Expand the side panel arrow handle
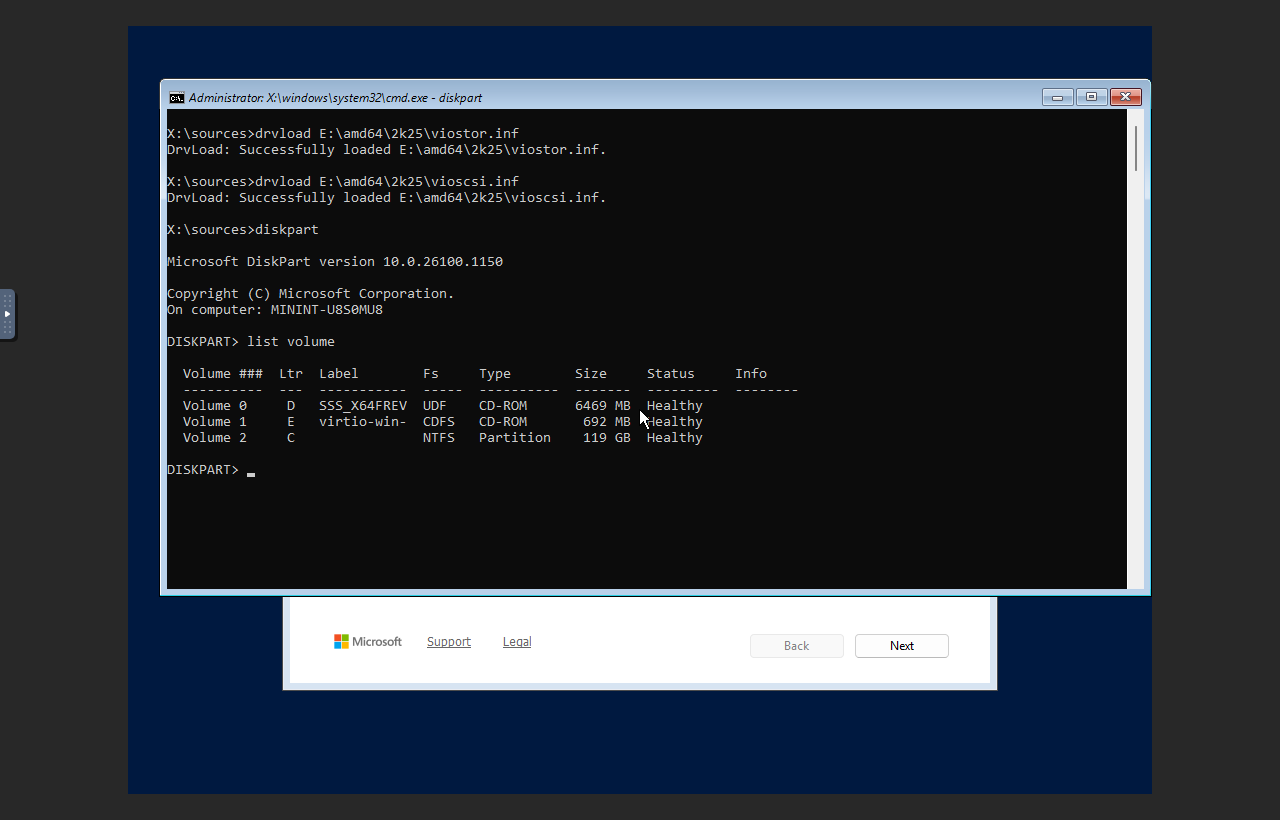1280x820 pixels. 7,314
